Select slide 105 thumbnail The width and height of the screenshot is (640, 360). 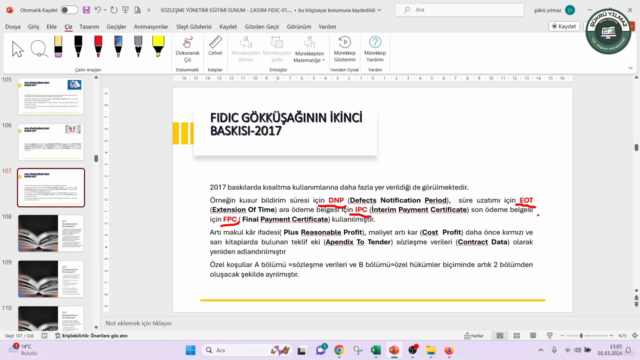point(51,96)
